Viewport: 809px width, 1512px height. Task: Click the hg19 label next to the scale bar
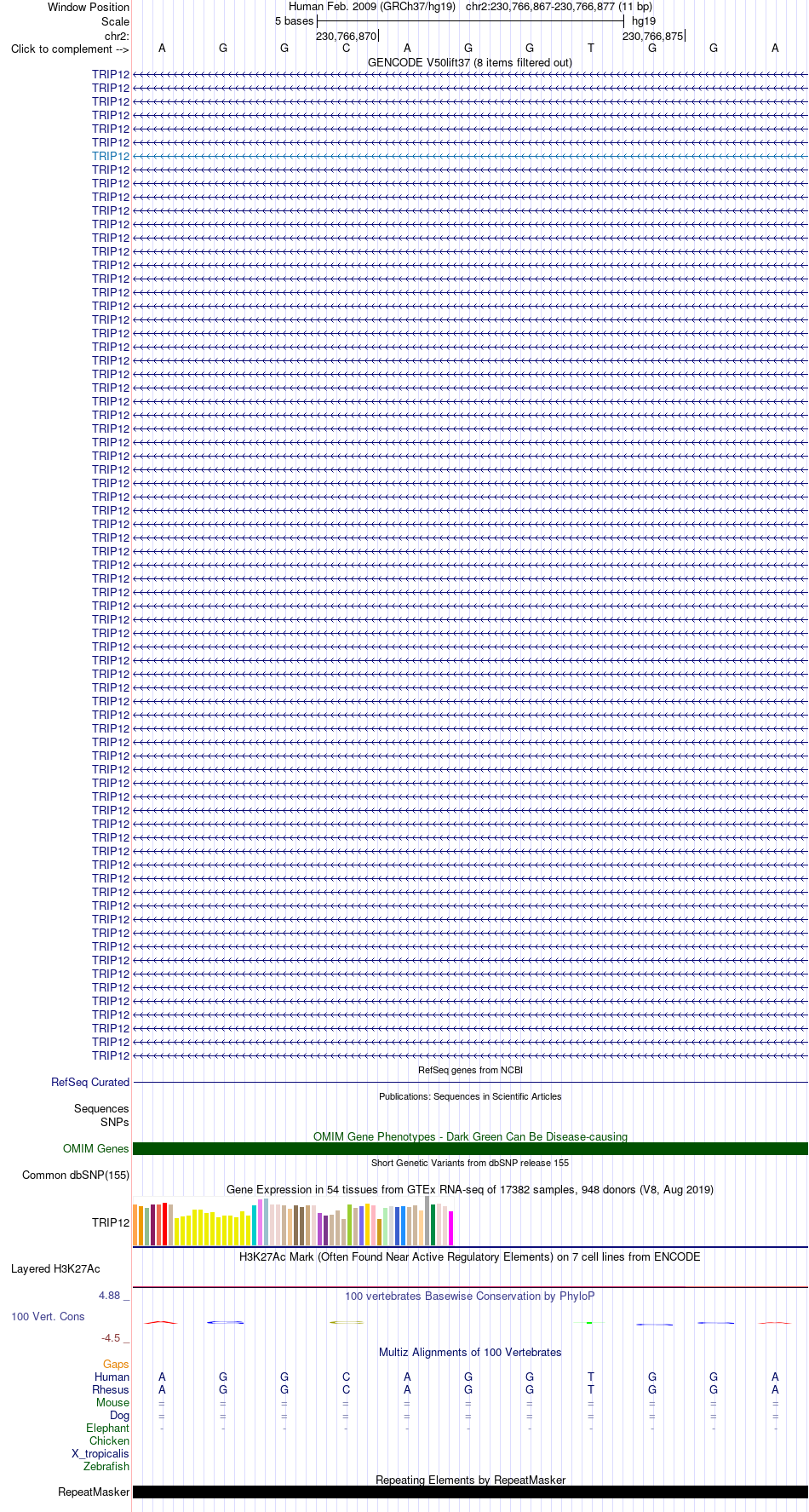point(644,21)
